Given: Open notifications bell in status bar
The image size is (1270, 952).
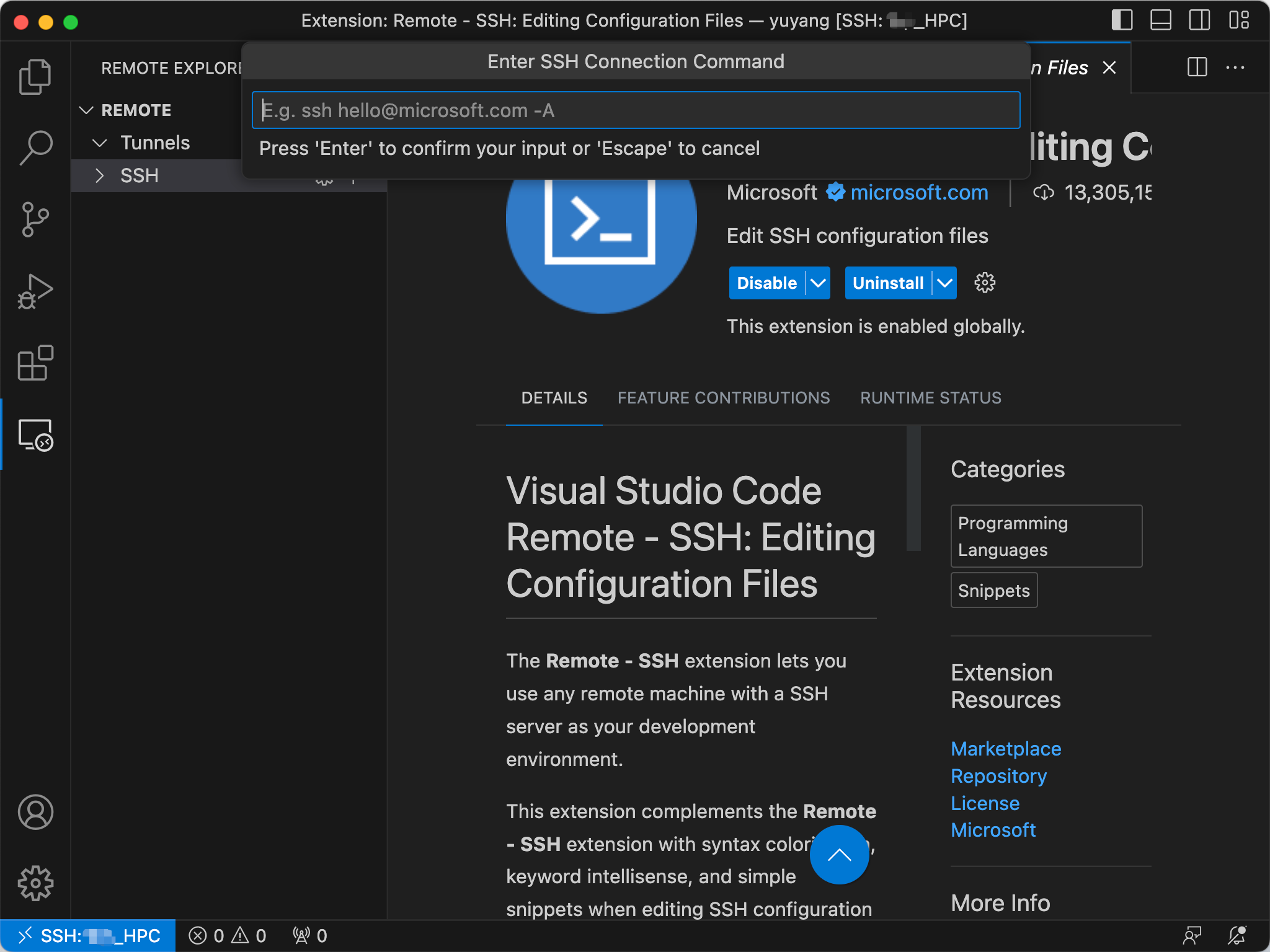Looking at the screenshot, I should [1237, 936].
